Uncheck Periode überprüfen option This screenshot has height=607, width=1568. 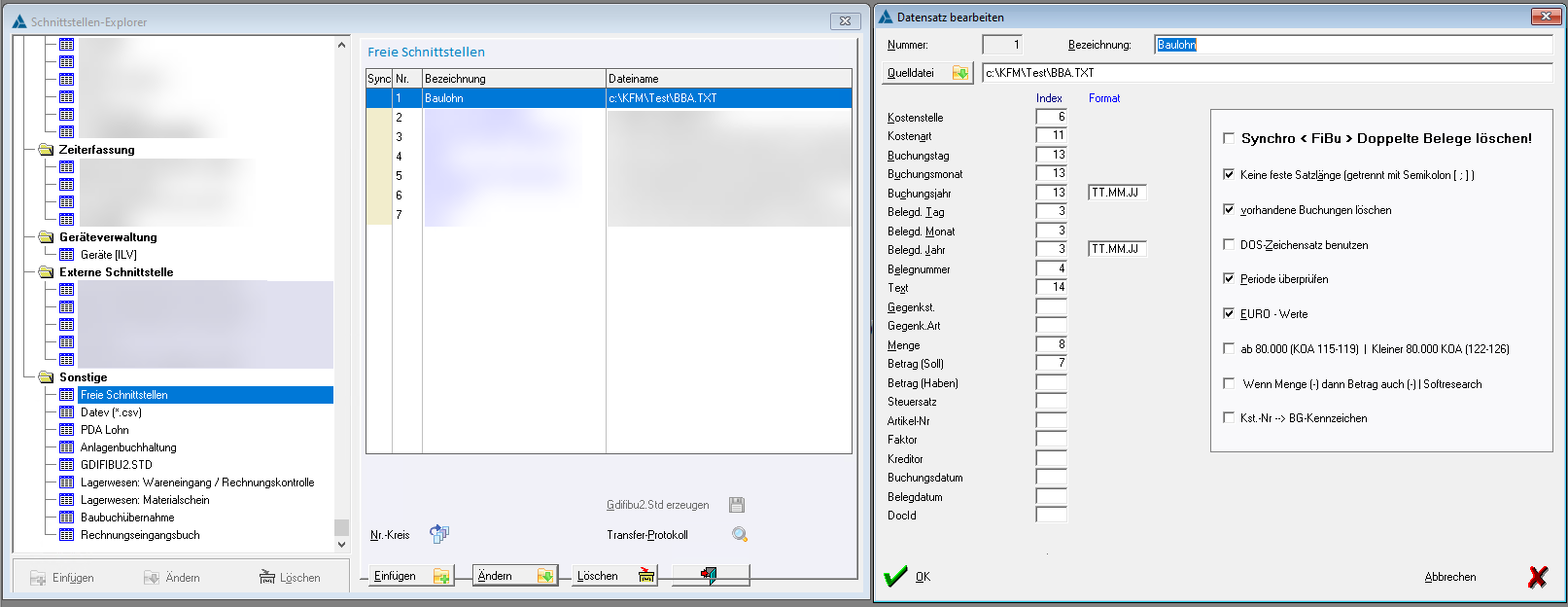[1229, 279]
